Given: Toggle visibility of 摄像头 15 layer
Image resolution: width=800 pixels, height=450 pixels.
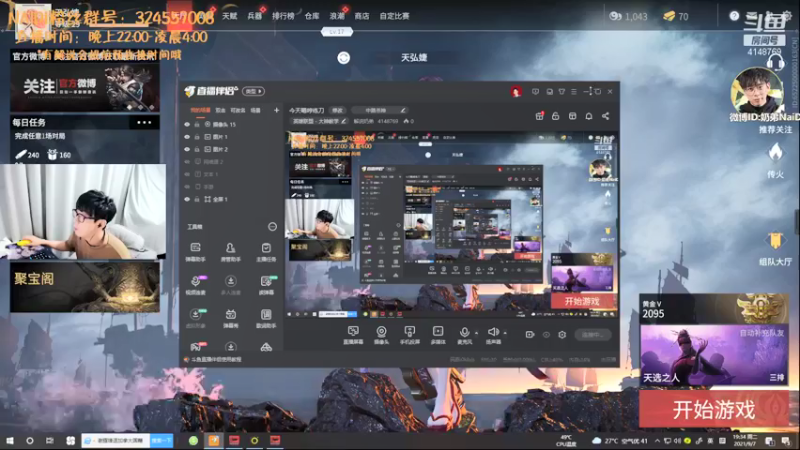Looking at the screenshot, I should pos(187,124).
